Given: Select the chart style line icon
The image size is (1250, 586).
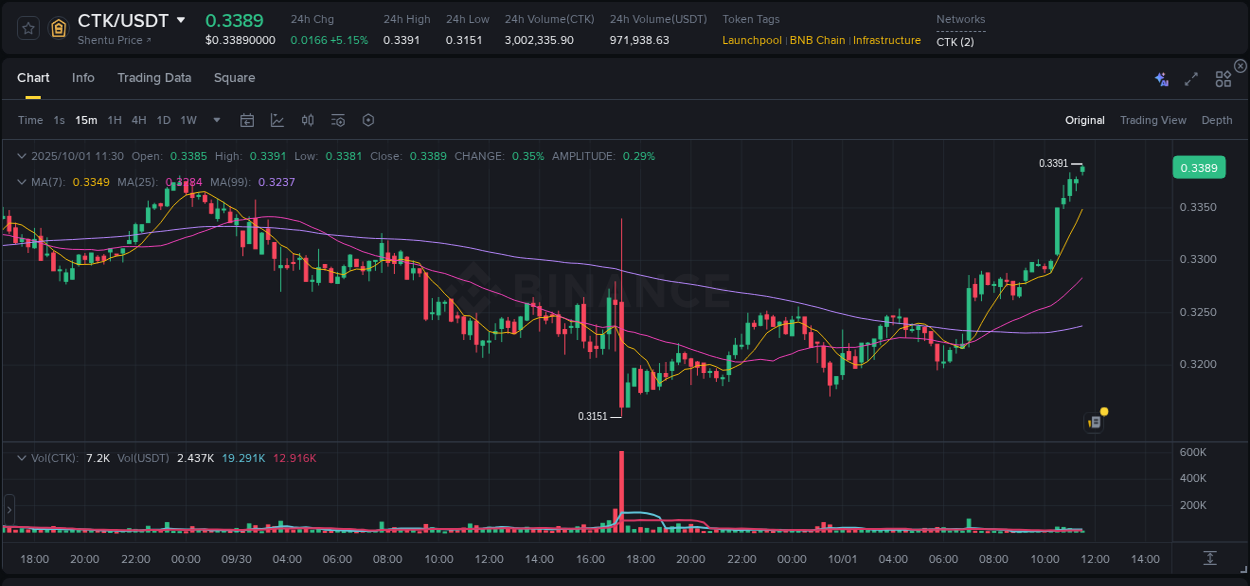Looking at the screenshot, I should click(277, 119).
